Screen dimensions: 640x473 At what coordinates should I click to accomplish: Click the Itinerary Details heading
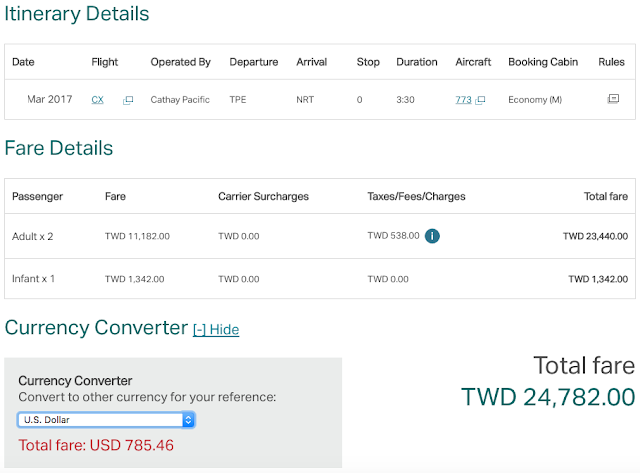click(77, 14)
